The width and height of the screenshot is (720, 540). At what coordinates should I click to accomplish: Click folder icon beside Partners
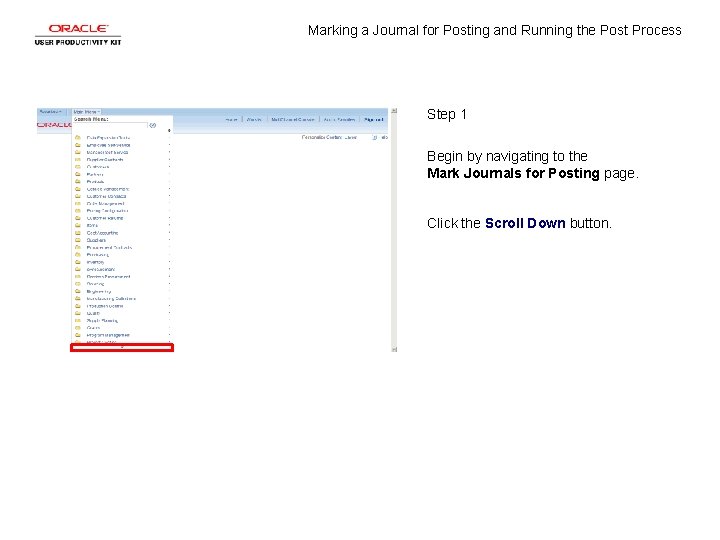click(x=78, y=174)
